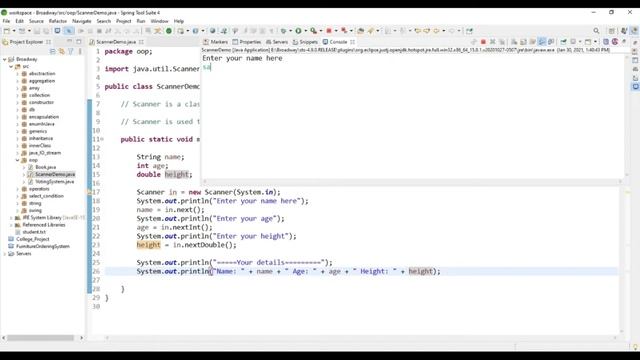
Task: Expand the encapsulation package
Action: pyautogui.click(x=18, y=117)
